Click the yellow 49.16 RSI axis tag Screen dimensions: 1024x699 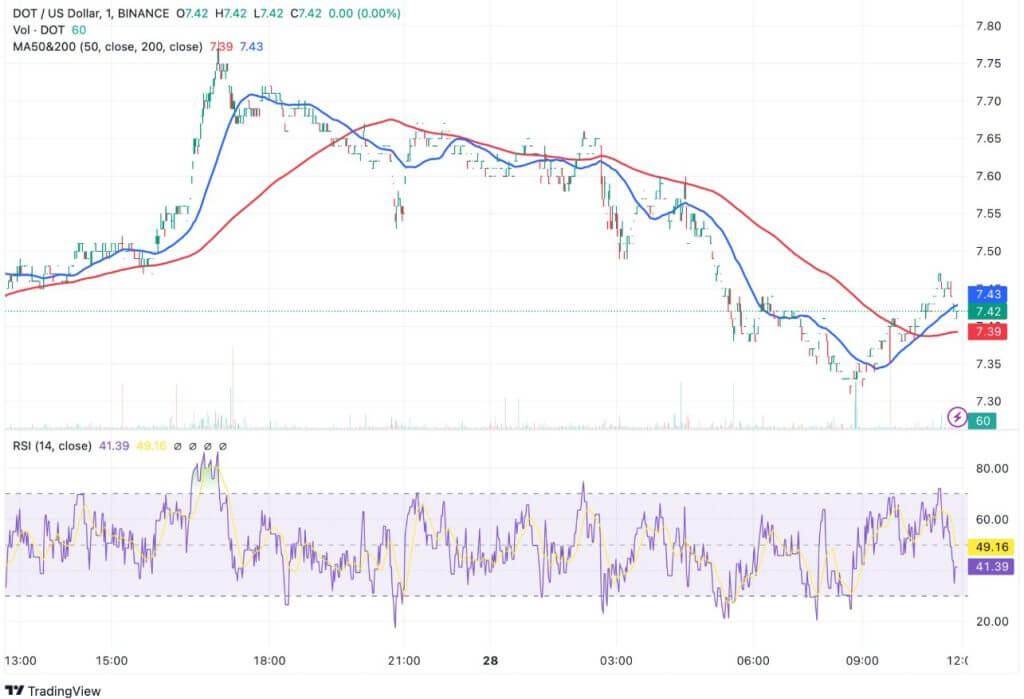[991, 547]
